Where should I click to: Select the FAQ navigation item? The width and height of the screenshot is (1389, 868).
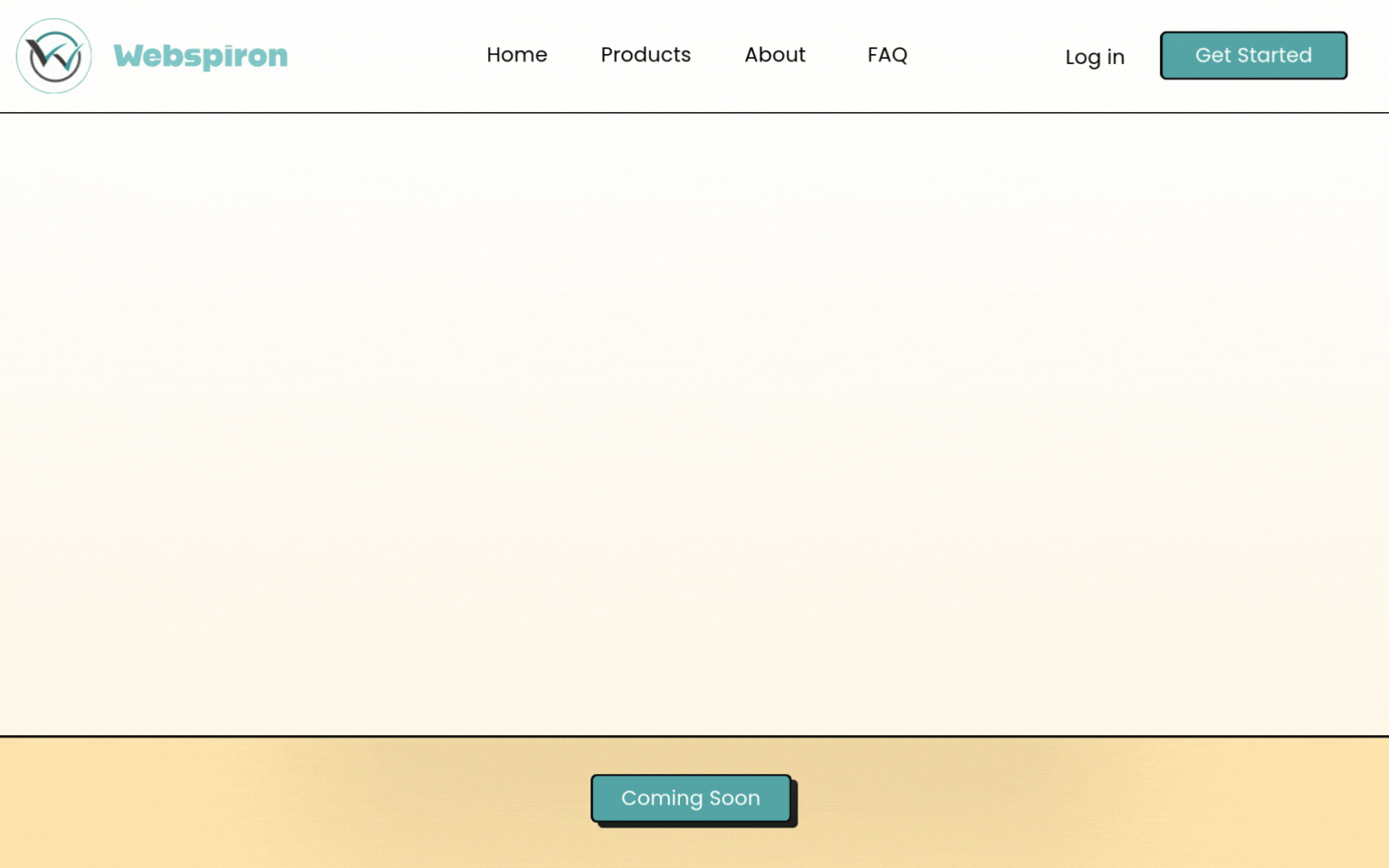tap(886, 55)
